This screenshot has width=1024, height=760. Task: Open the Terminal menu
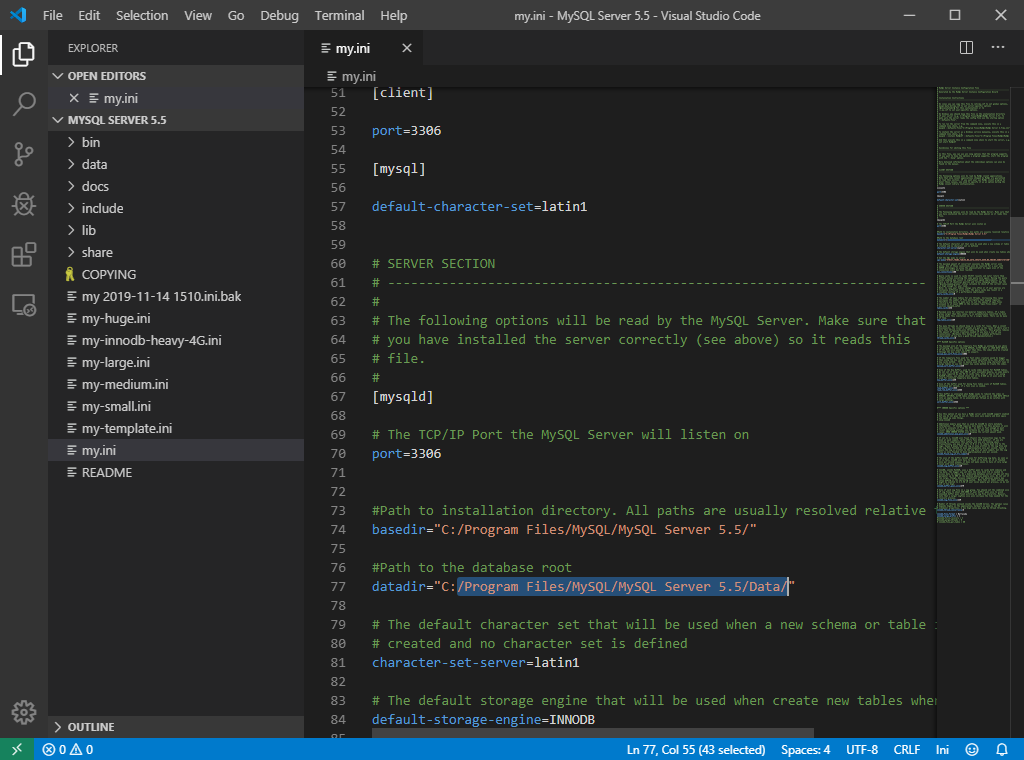click(x=339, y=16)
